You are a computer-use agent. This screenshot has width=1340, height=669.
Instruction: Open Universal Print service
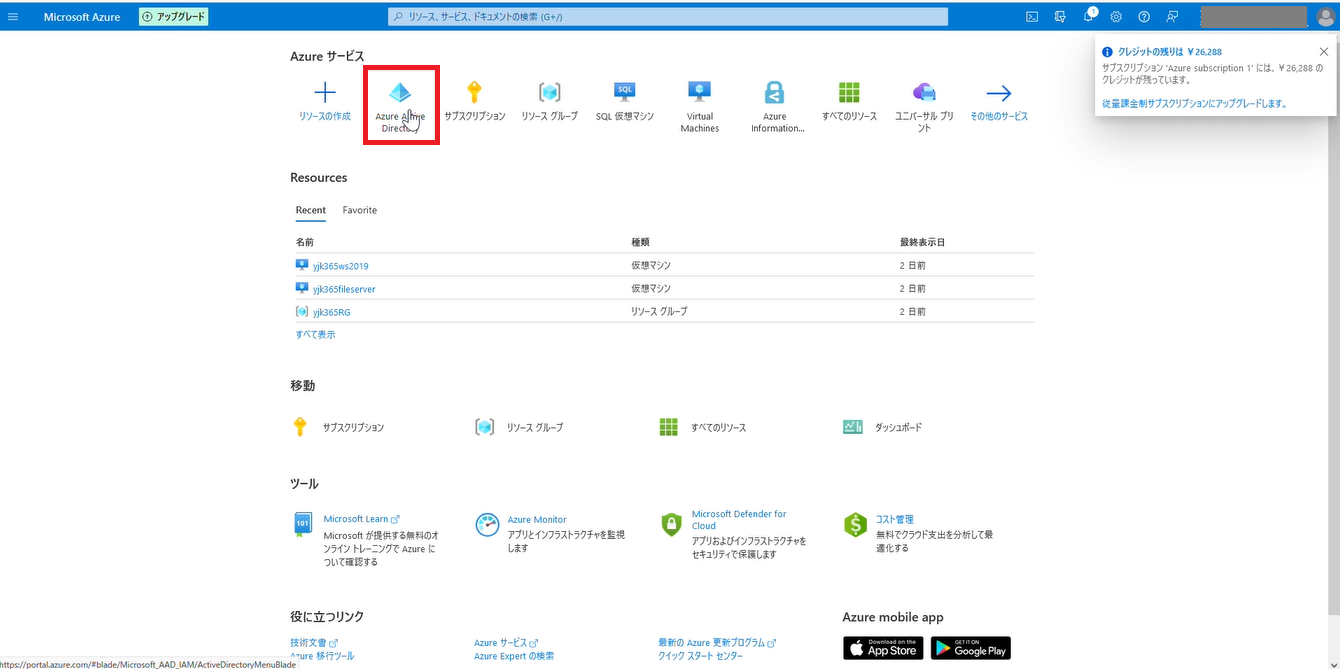coord(924,108)
